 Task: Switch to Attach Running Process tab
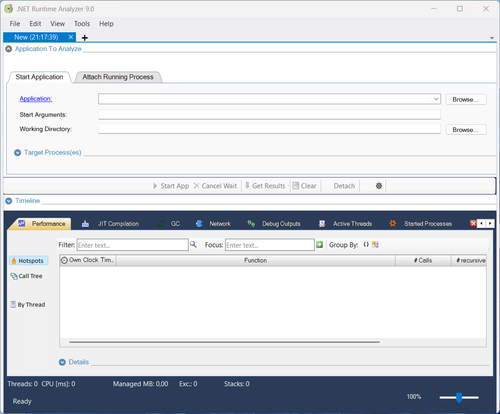(118, 77)
